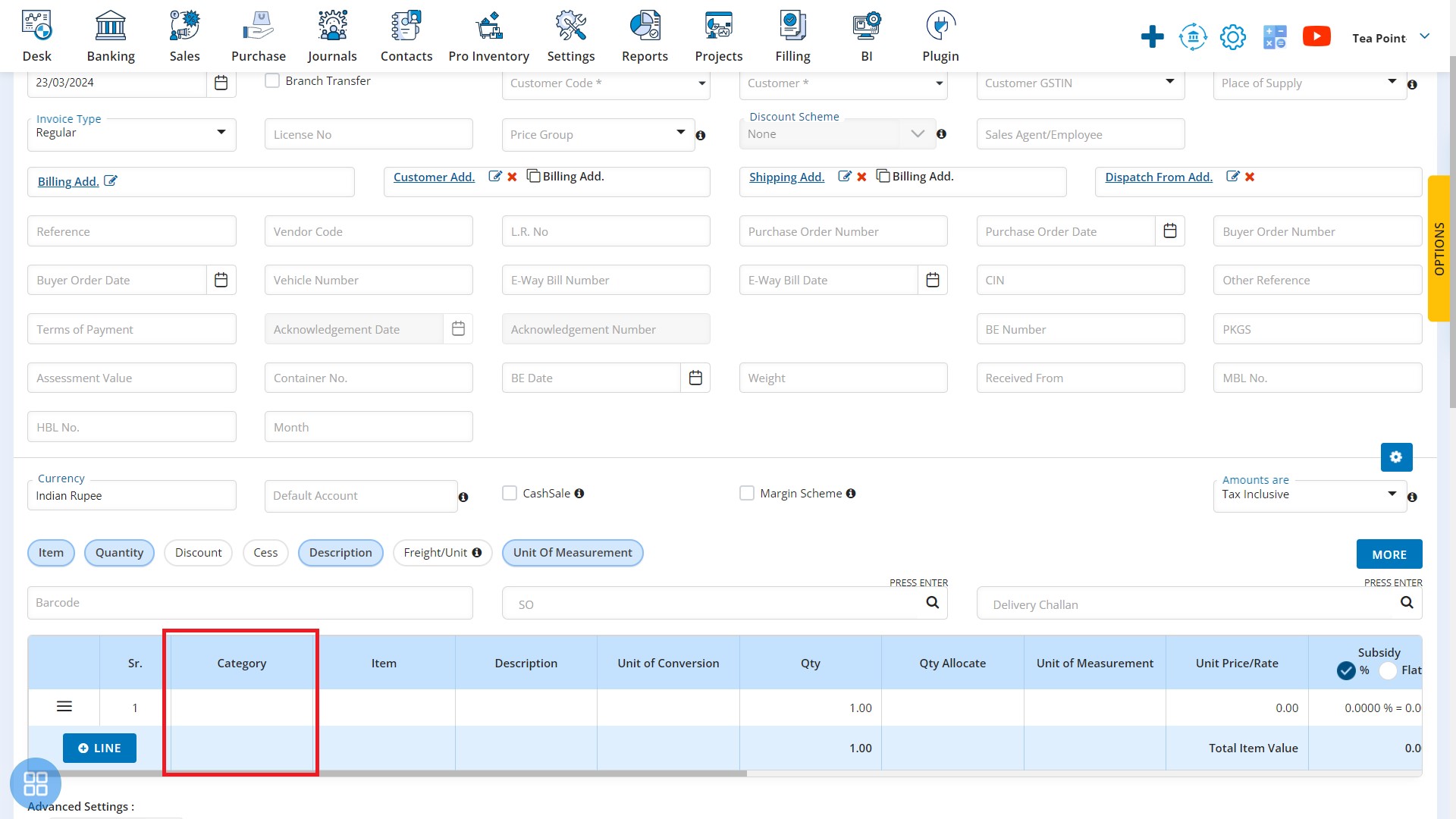Remove Customer Add. with red cross
1456x819 pixels.
coord(512,177)
